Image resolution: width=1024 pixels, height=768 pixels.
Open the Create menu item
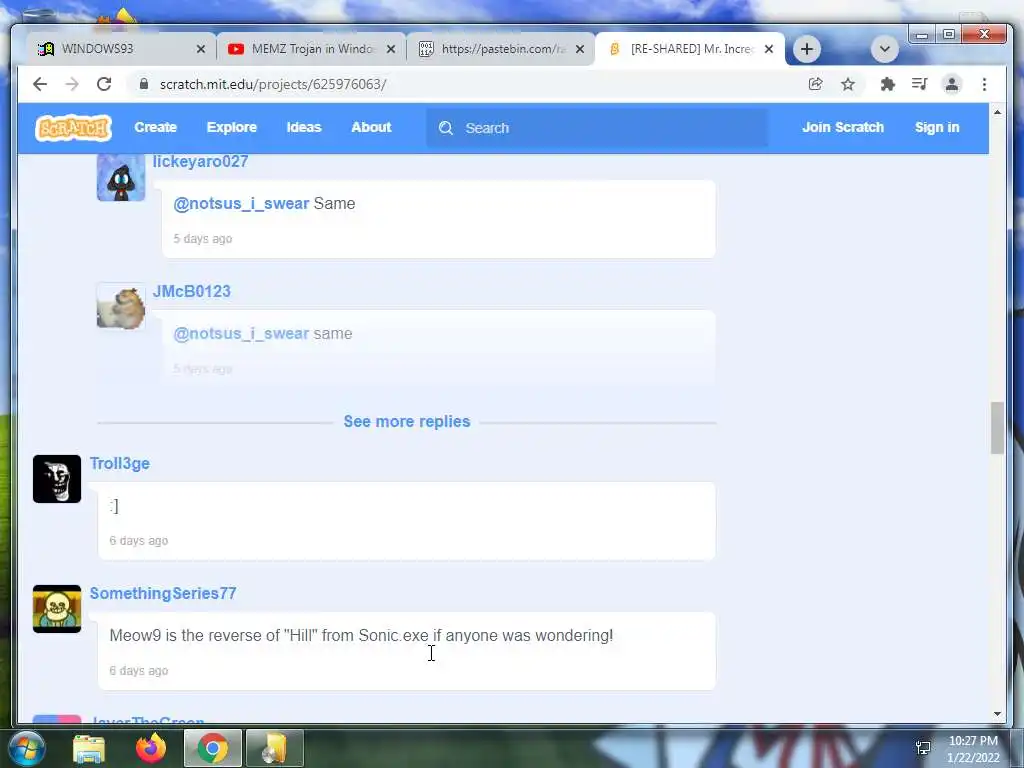coord(155,127)
